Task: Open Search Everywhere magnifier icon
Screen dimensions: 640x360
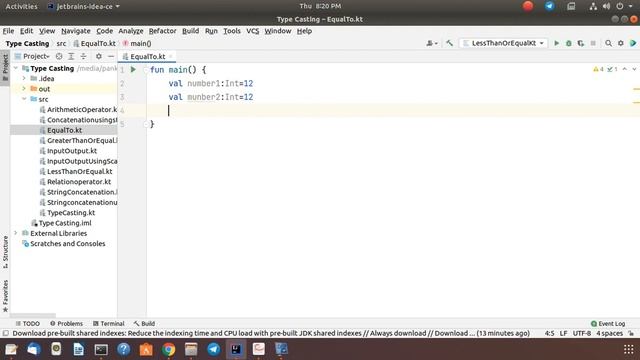Action: 608,43
